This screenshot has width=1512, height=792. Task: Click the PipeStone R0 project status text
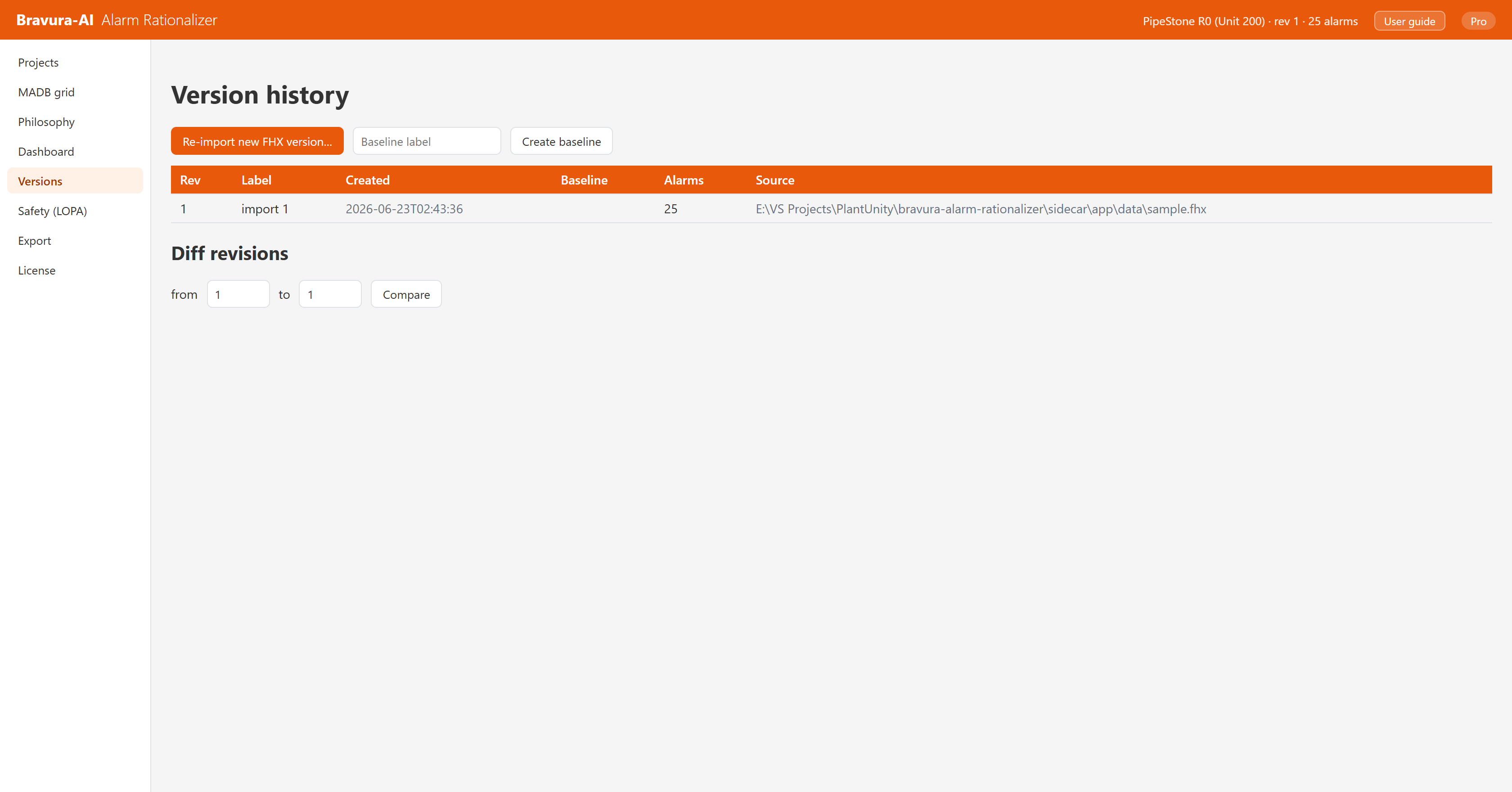[x=1250, y=21]
